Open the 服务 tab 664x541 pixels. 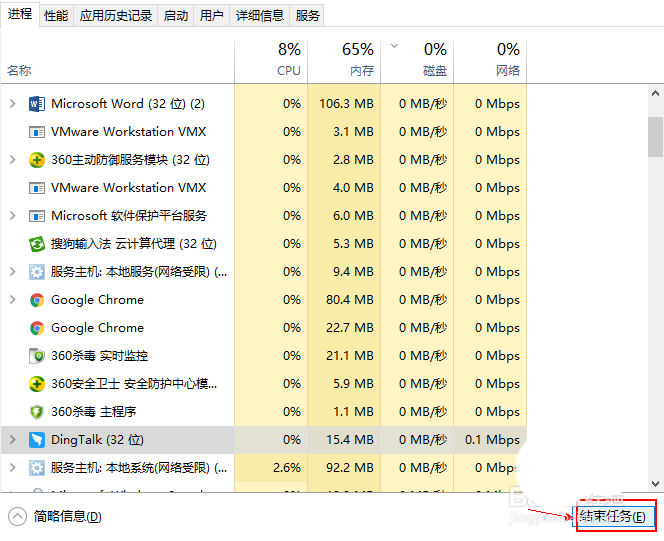click(x=307, y=16)
